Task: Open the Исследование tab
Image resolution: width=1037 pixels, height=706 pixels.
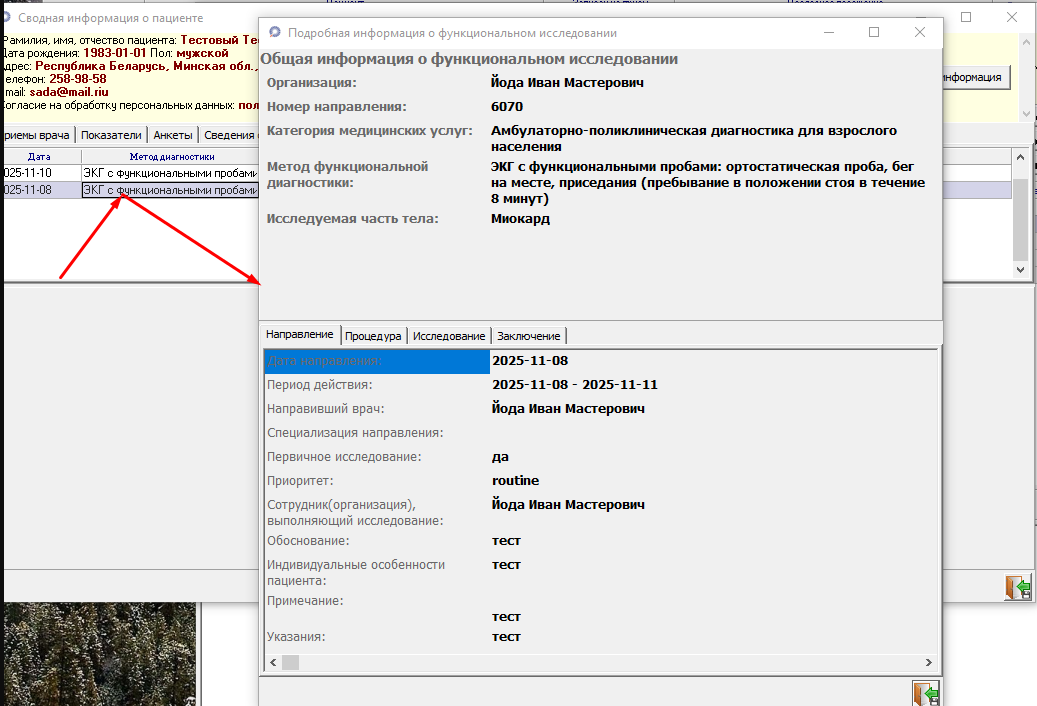Action: 449,336
